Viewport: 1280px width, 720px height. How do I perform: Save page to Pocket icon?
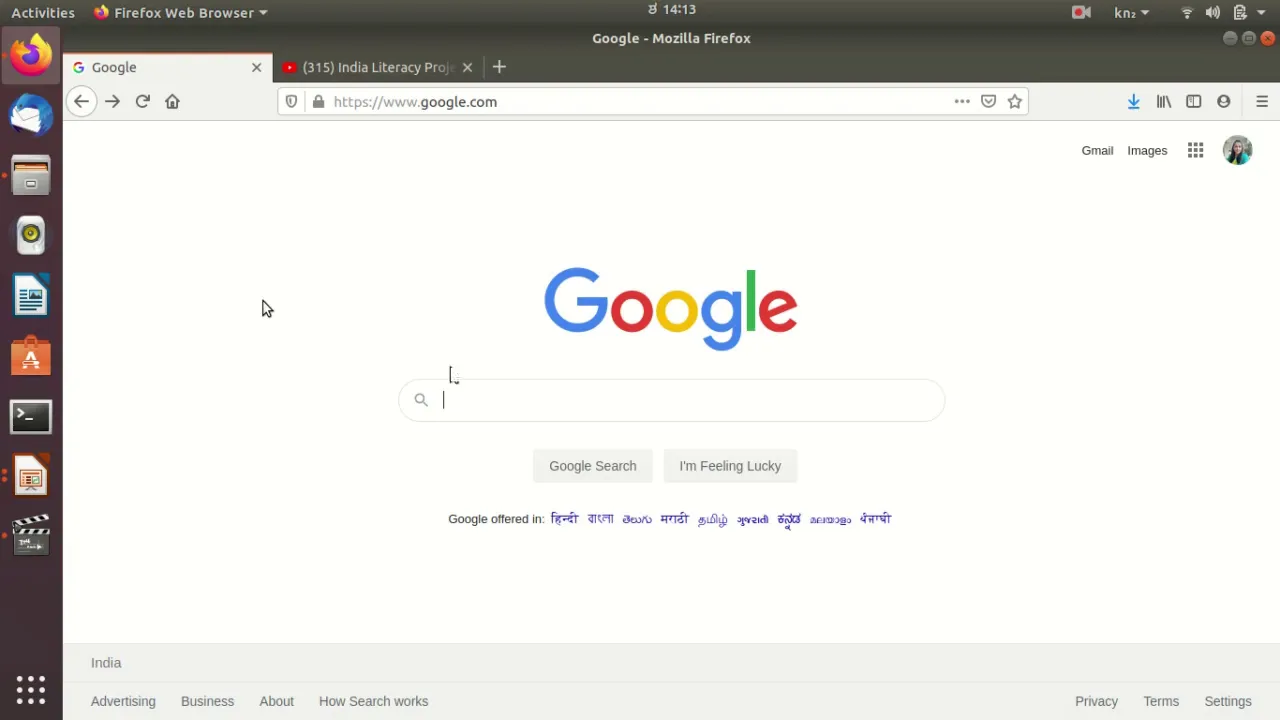[988, 101]
